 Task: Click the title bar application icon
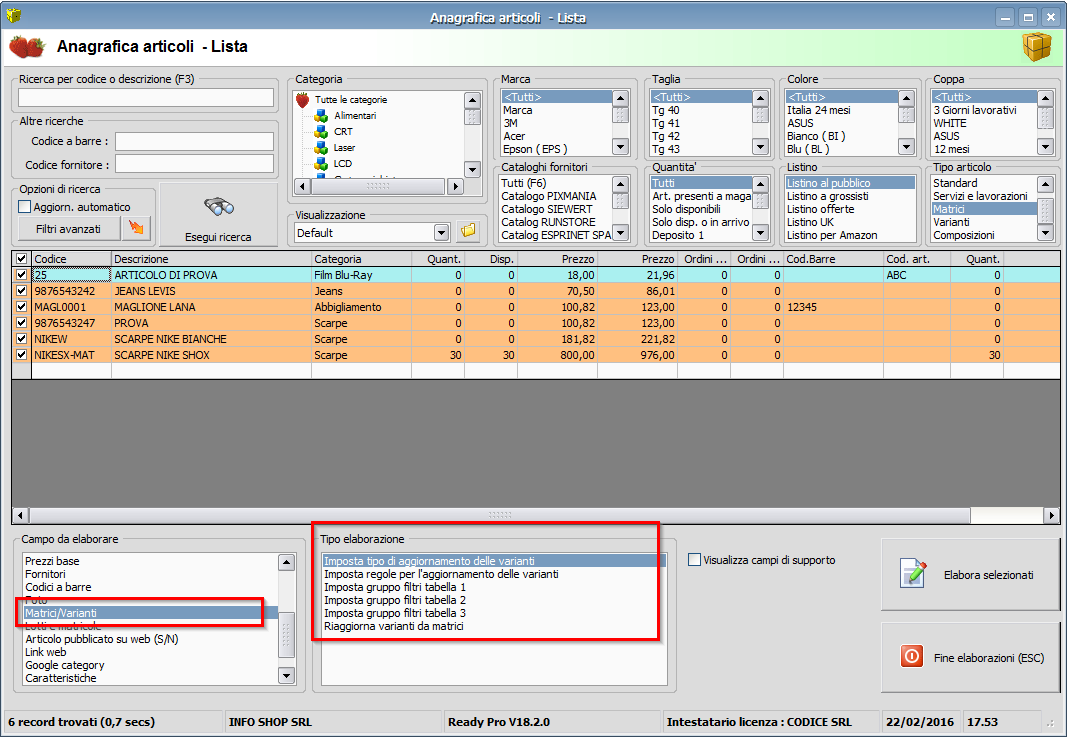click(13, 15)
